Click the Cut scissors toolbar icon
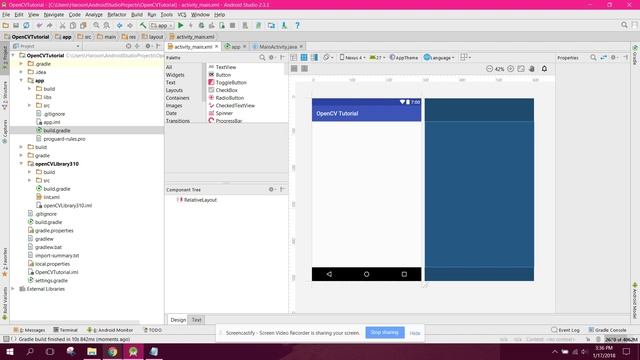 tap(62, 25)
